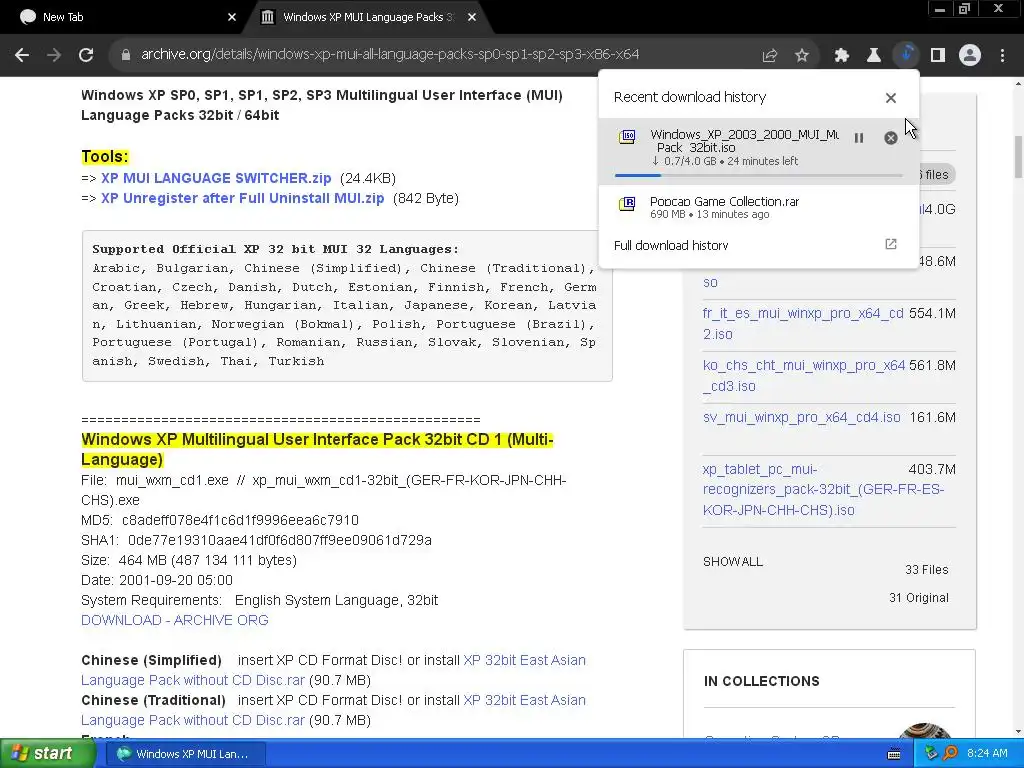Click the 33 Files count
This screenshot has width=1024, height=768.
coord(926,570)
